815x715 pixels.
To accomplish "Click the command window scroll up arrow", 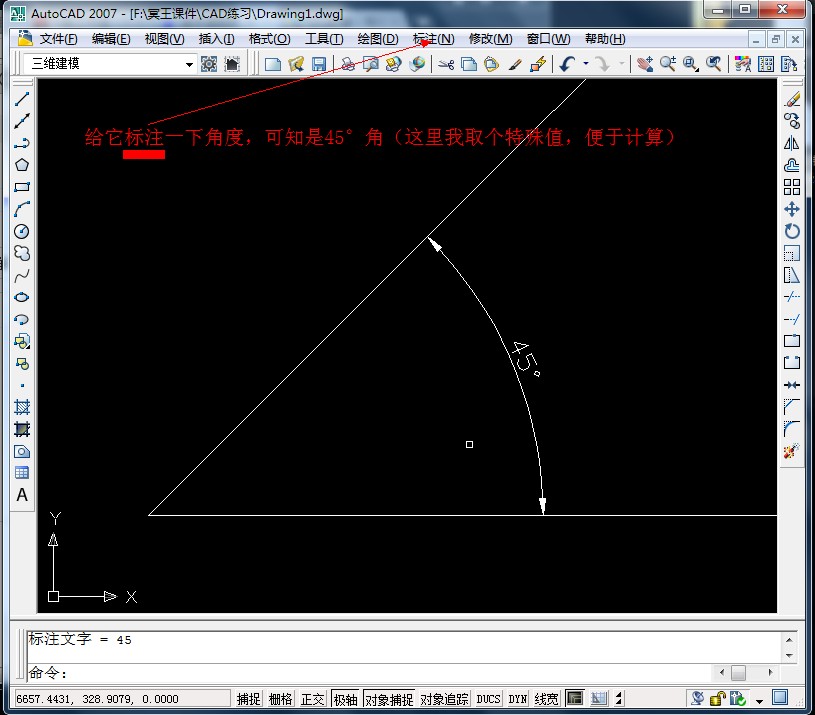I will 789,640.
